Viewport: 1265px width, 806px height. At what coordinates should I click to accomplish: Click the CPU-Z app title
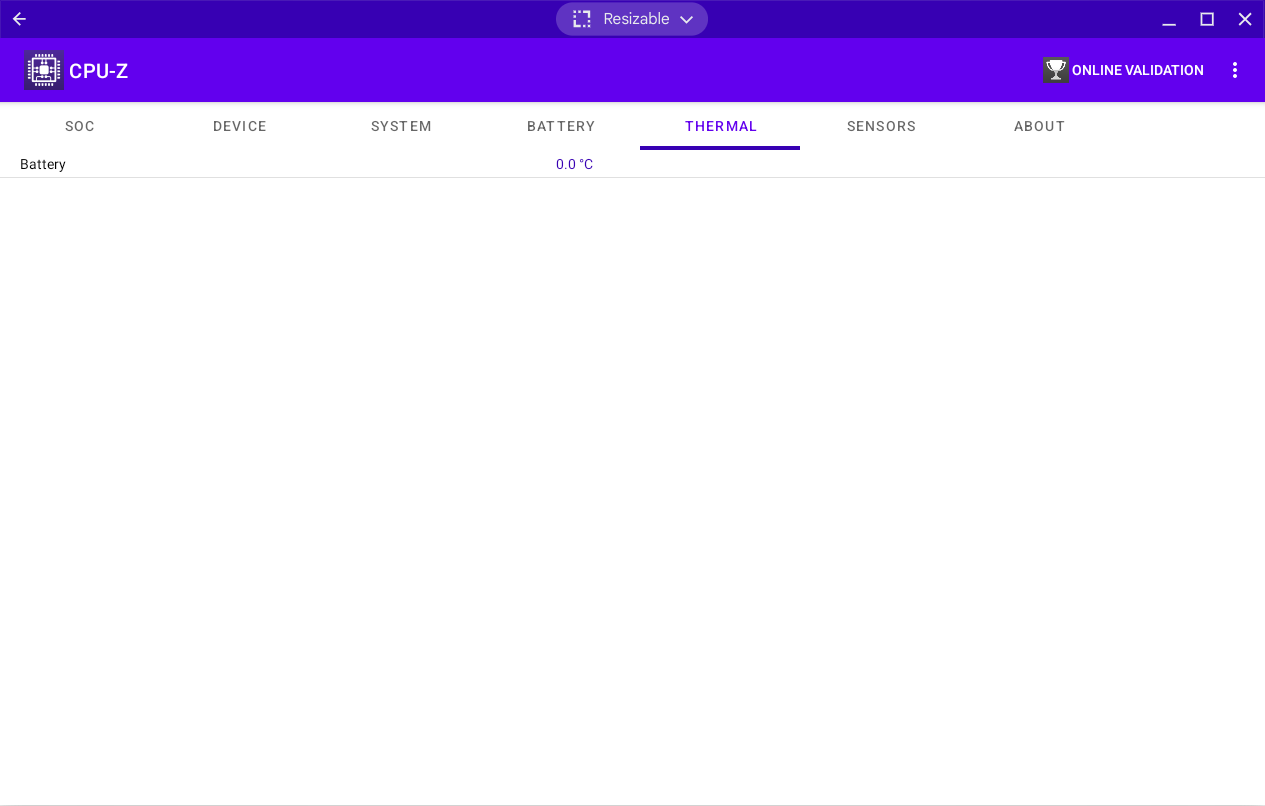click(98, 71)
